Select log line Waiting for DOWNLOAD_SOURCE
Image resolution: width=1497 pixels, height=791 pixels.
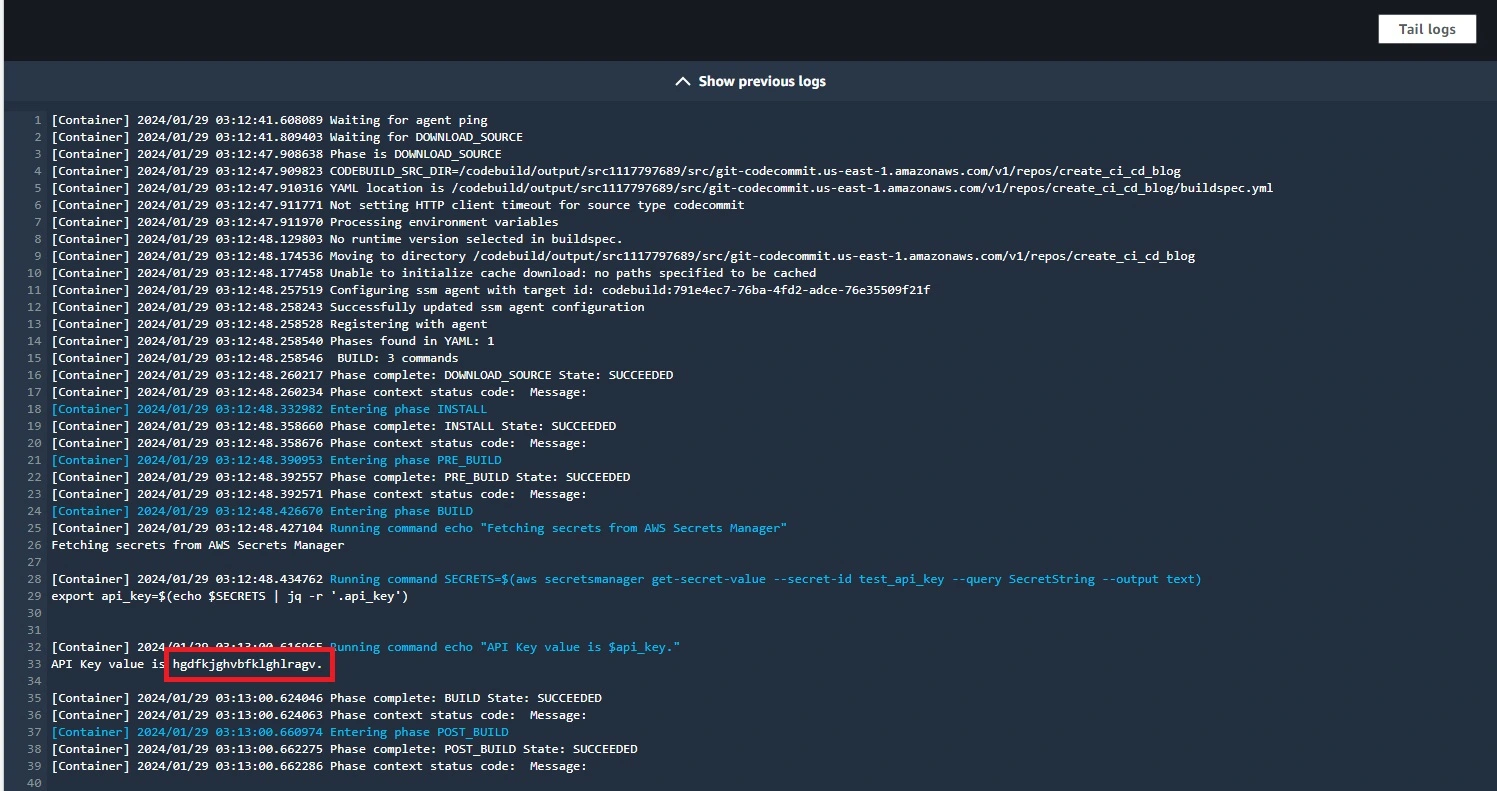pos(287,137)
